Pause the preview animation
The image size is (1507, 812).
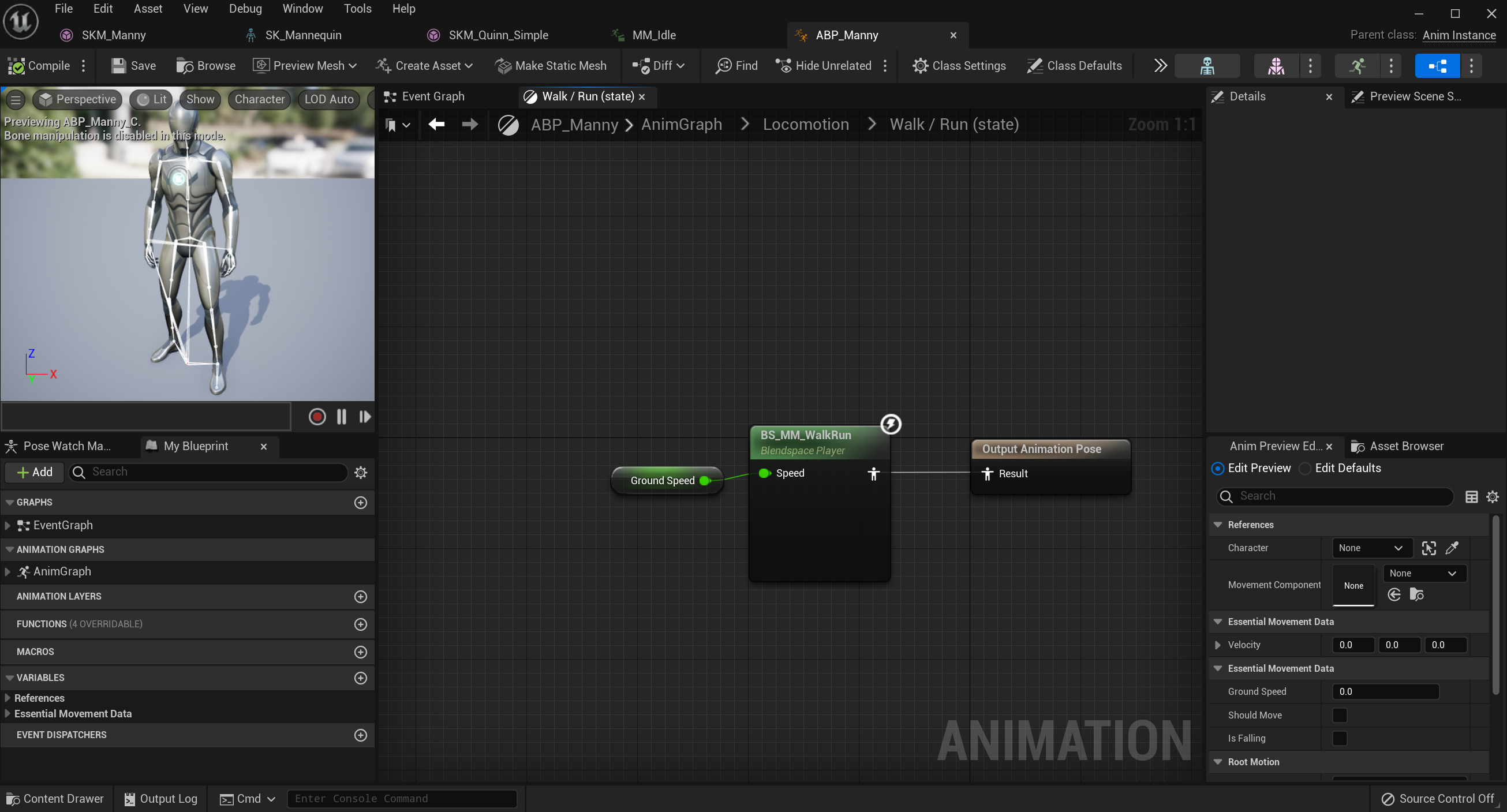coord(342,417)
